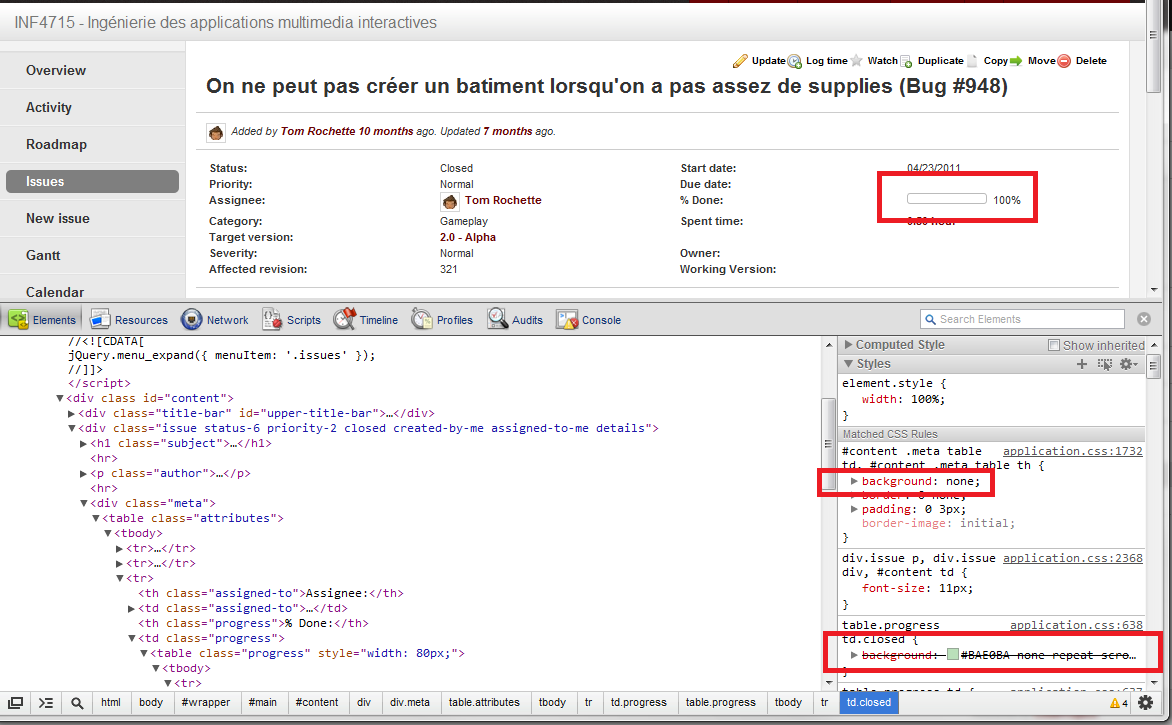Open Styles gear options dropdown
Image resolution: width=1172 pixels, height=725 pixels.
(1128, 364)
